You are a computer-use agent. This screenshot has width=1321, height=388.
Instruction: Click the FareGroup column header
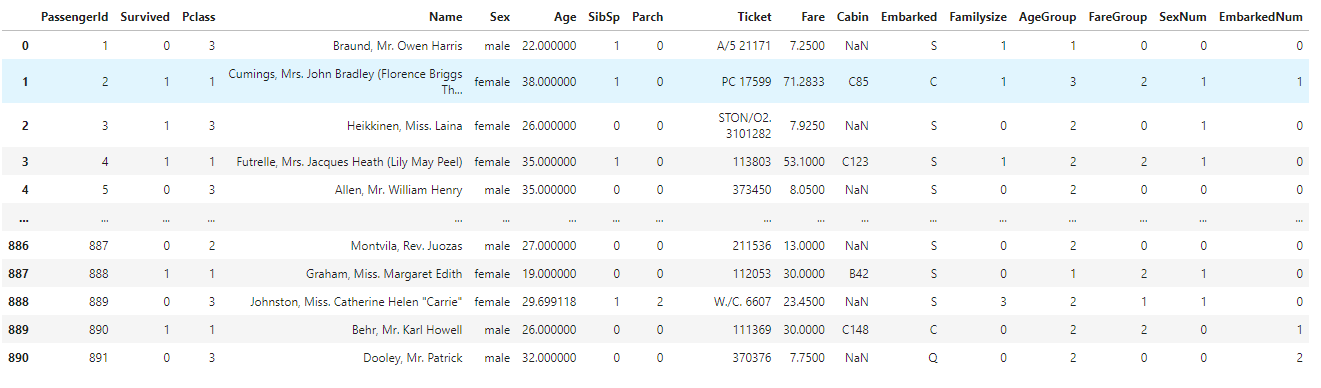click(1118, 17)
